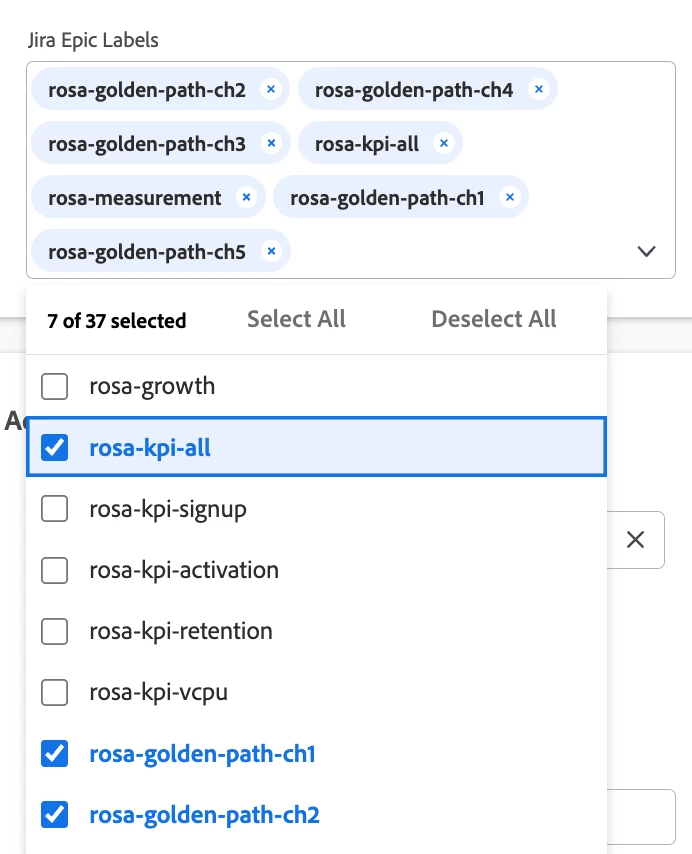Uncheck the rosa-kpi-all checkbox
The width and height of the screenshot is (692, 854).
click(55, 448)
